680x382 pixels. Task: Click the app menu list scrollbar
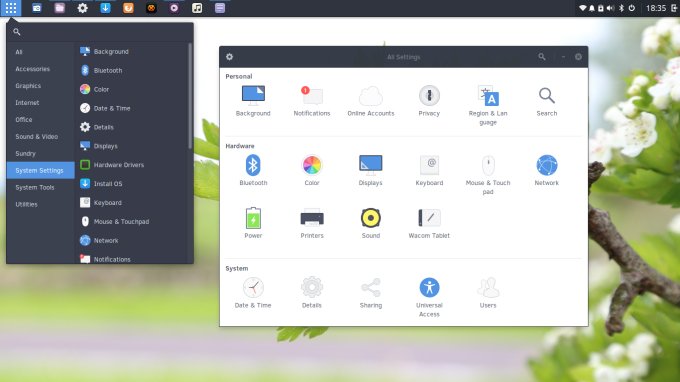190,96
